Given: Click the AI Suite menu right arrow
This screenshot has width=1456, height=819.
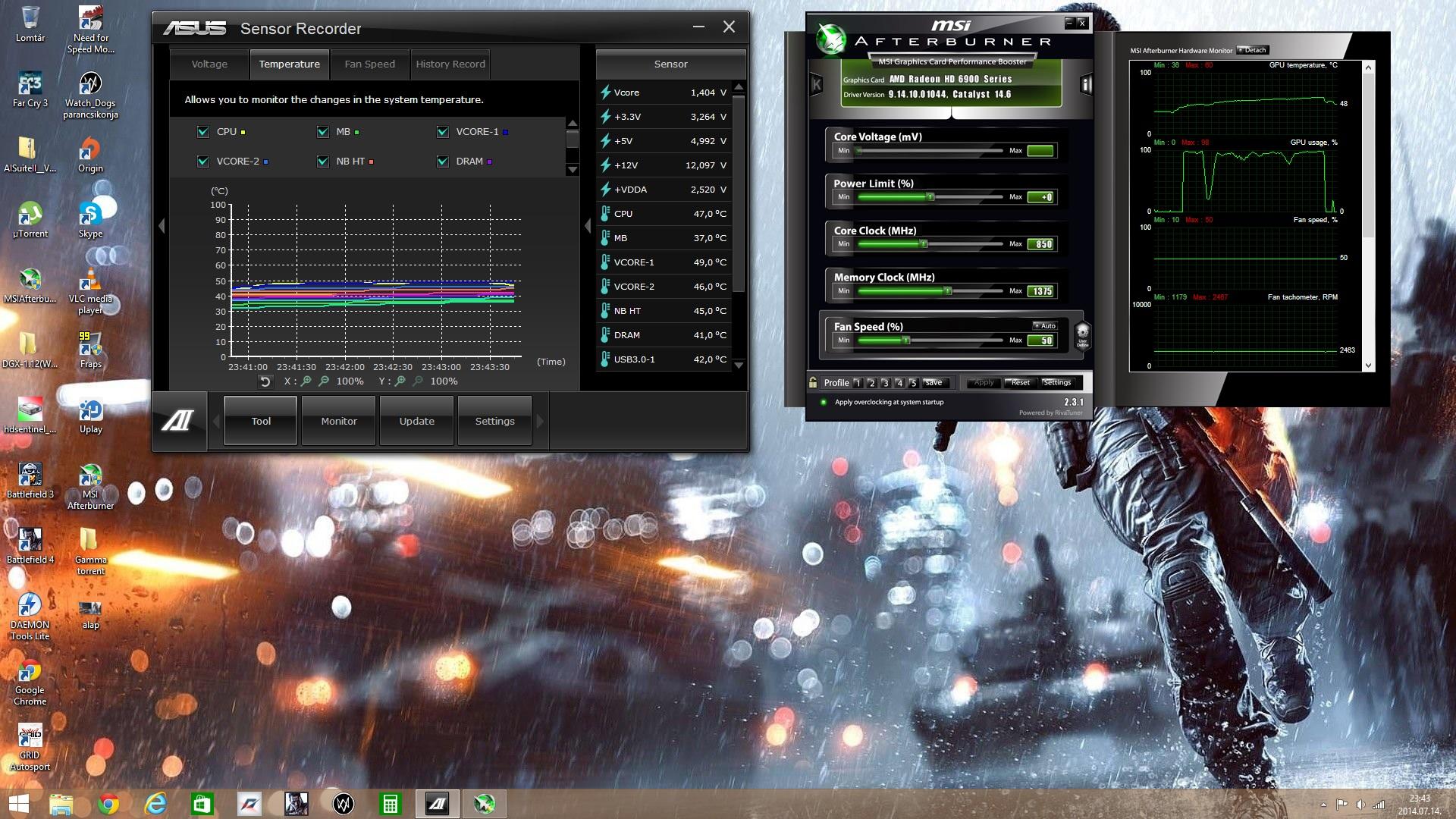Looking at the screenshot, I should [x=540, y=421].
